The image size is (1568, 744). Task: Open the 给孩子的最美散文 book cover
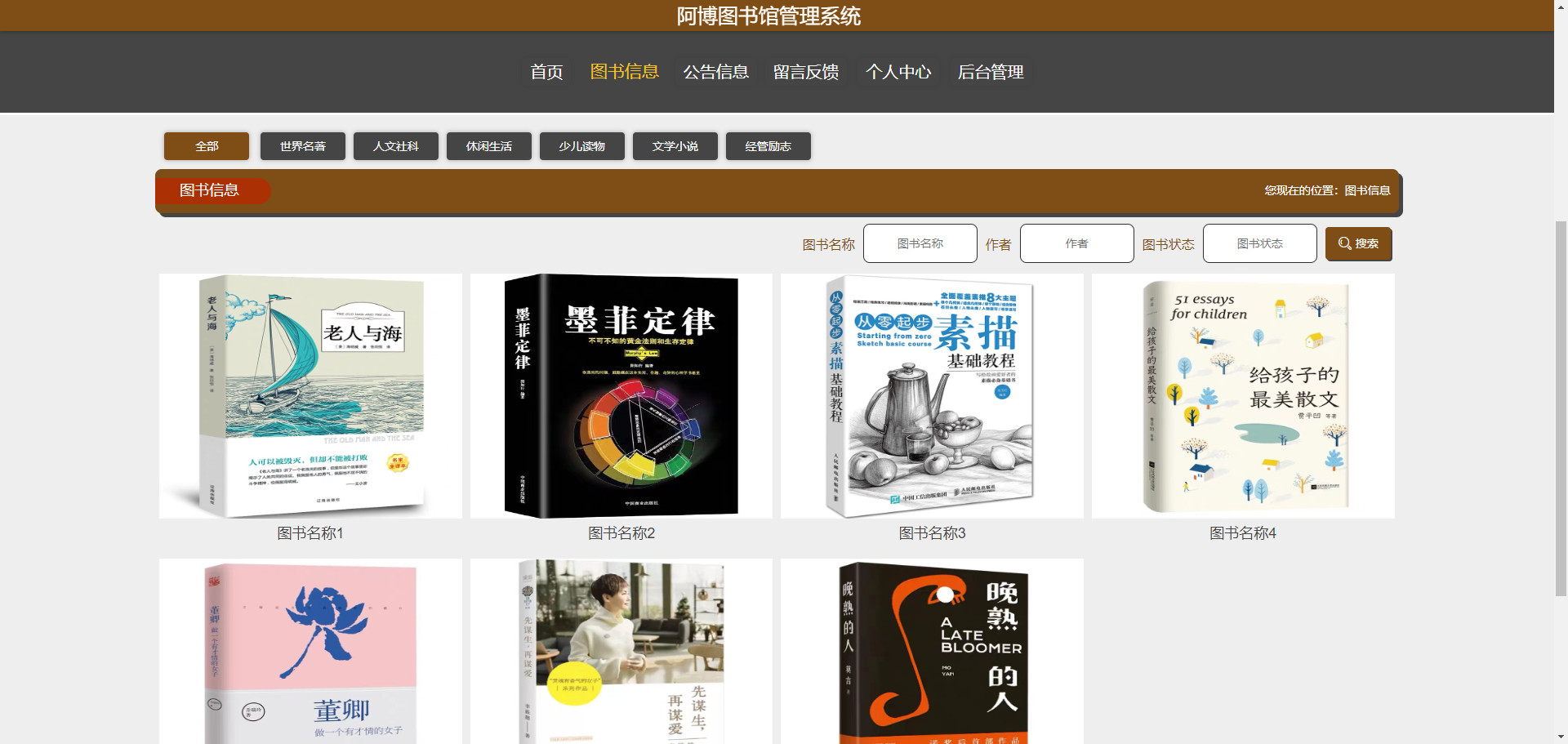(x=1243, y=396)
